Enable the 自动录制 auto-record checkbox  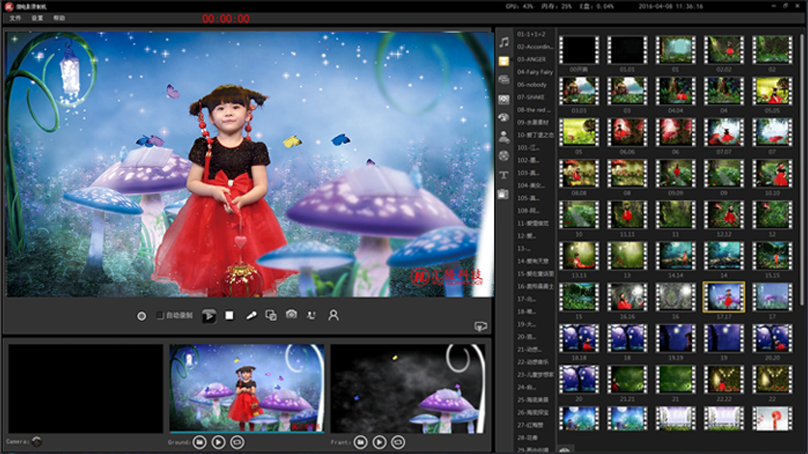click(160, 315)
